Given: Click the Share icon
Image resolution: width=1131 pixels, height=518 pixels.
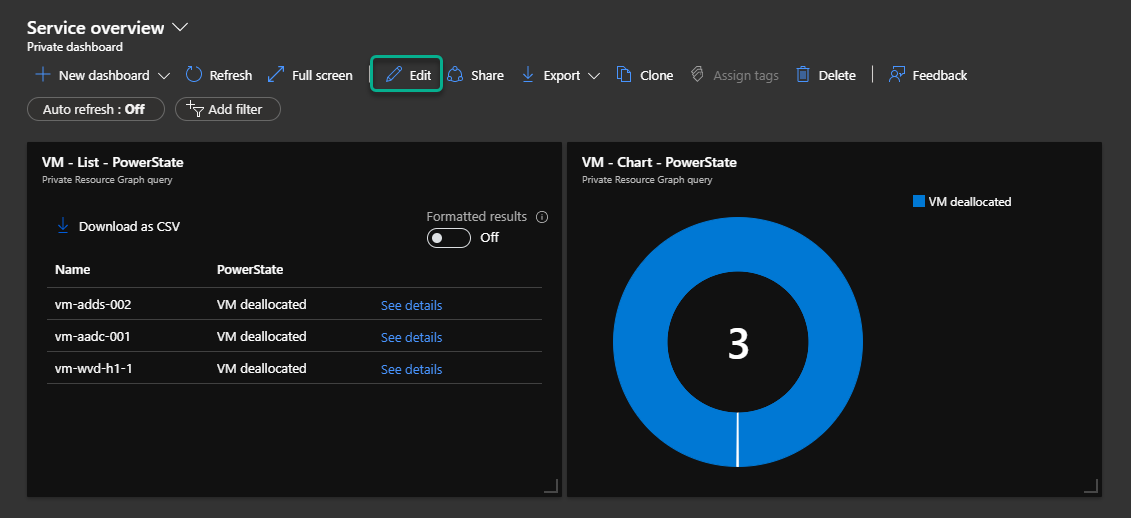Looking at the screenshot, I should click(x=454, y=75).
